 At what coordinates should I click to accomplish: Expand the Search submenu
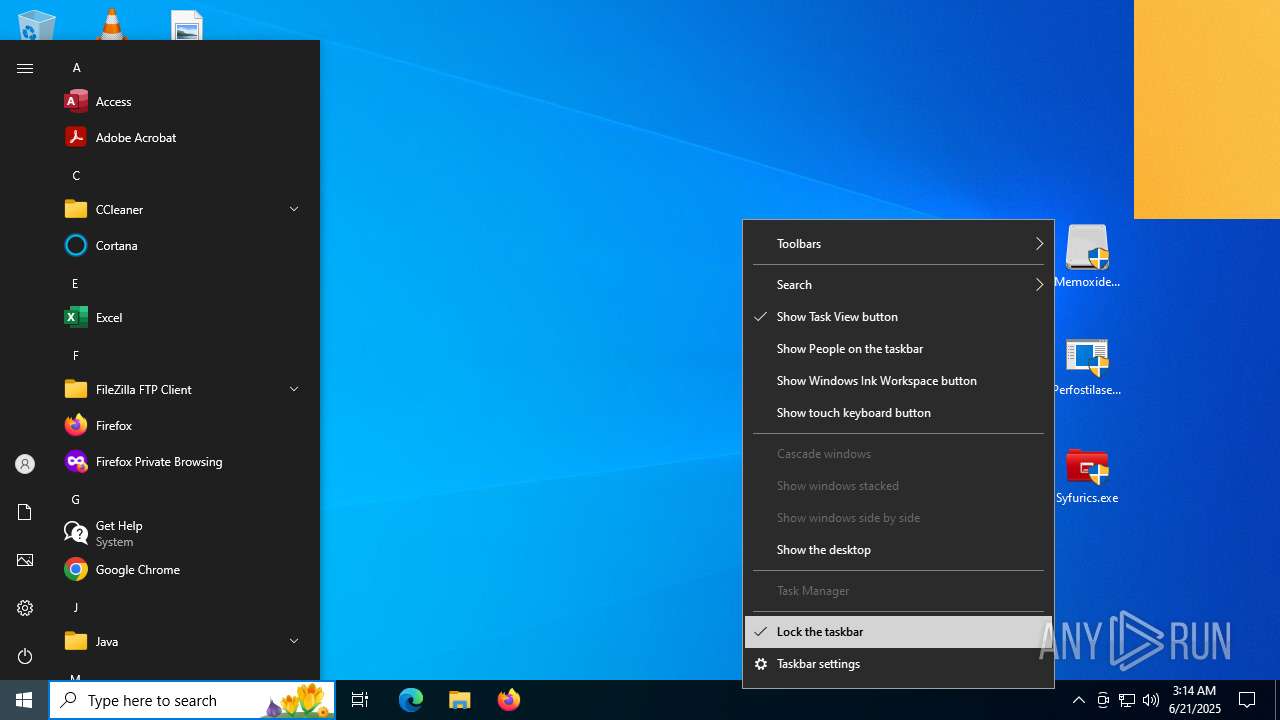[x=898, y=284]
